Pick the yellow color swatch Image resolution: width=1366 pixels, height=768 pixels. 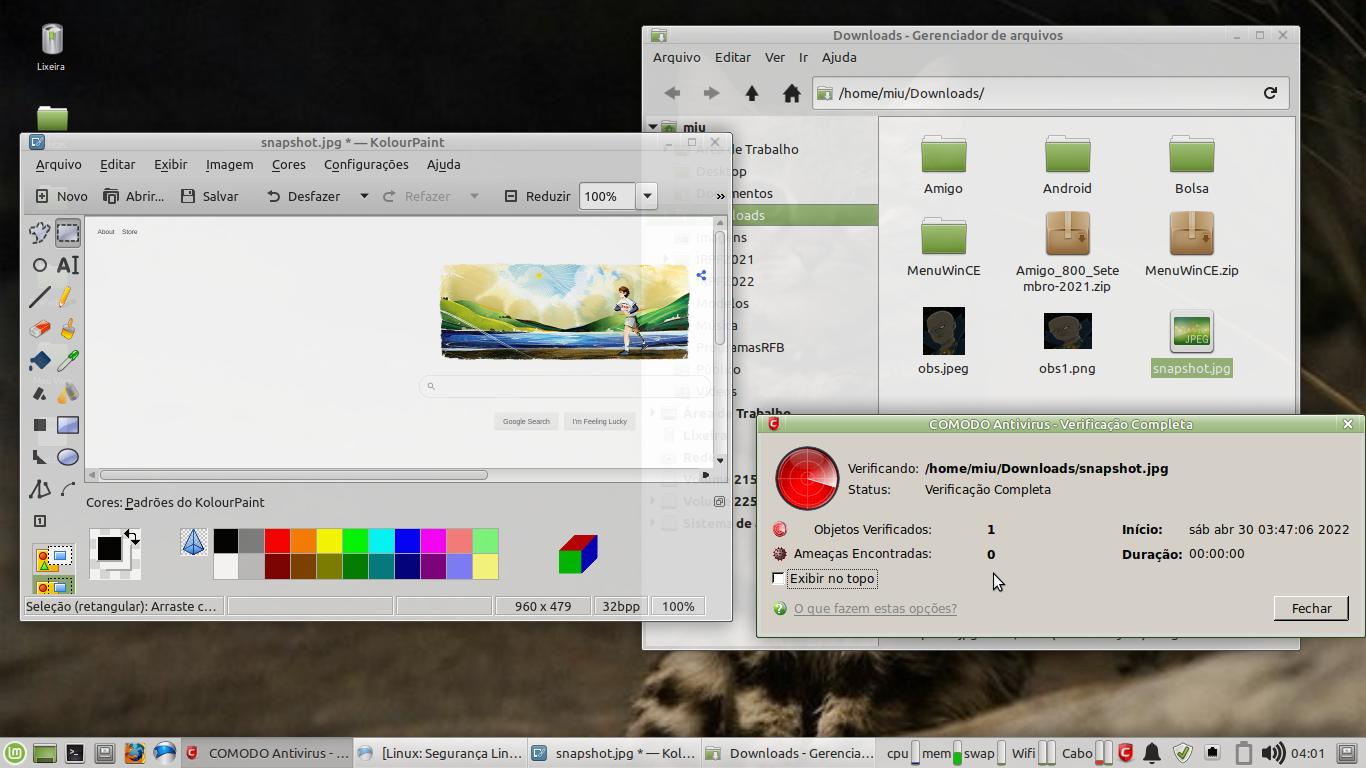tap(329, 541)
